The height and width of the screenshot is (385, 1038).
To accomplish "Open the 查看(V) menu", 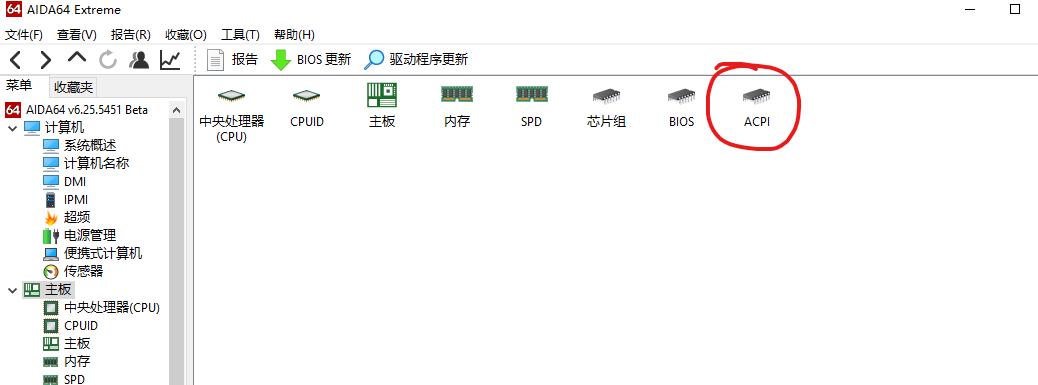I will pos(77,34).
